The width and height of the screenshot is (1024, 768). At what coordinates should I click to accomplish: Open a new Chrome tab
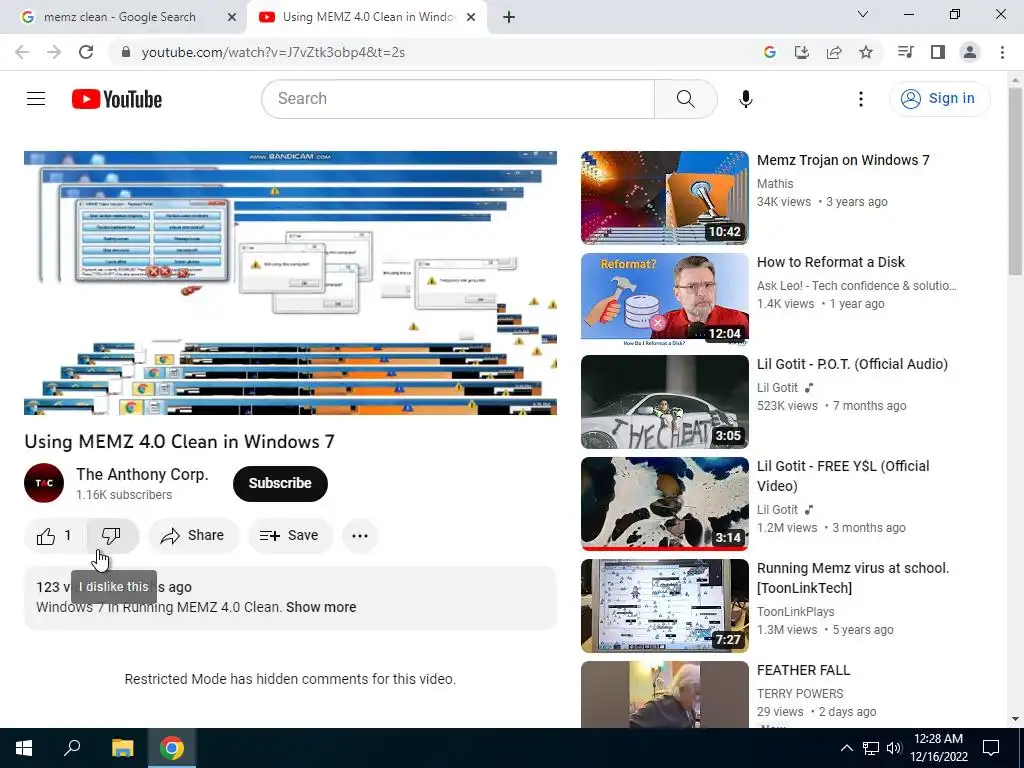click(509, 17)
